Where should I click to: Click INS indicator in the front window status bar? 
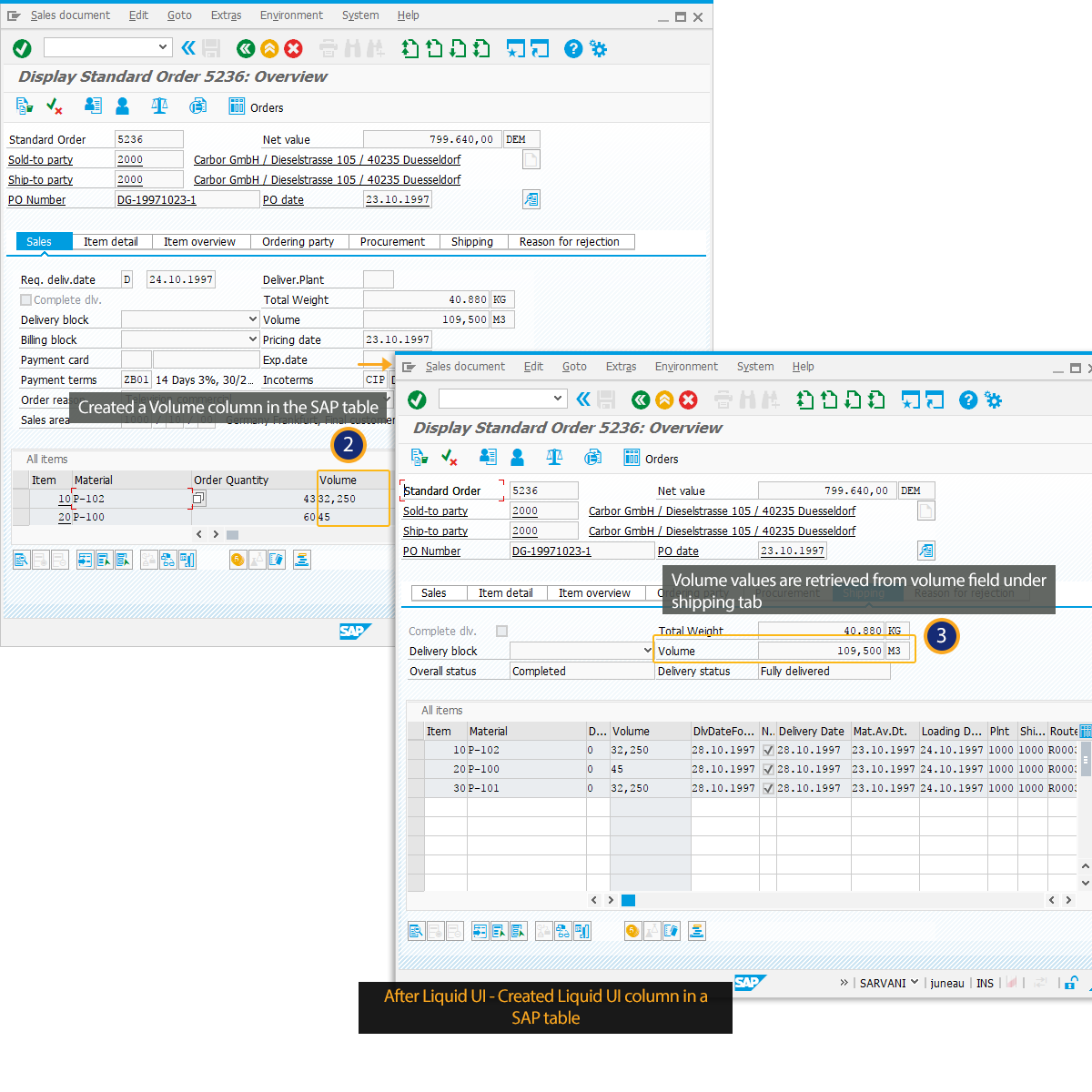985,983
